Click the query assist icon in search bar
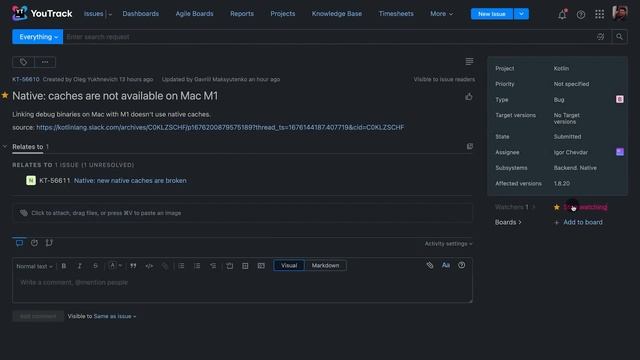 [600, 37]
